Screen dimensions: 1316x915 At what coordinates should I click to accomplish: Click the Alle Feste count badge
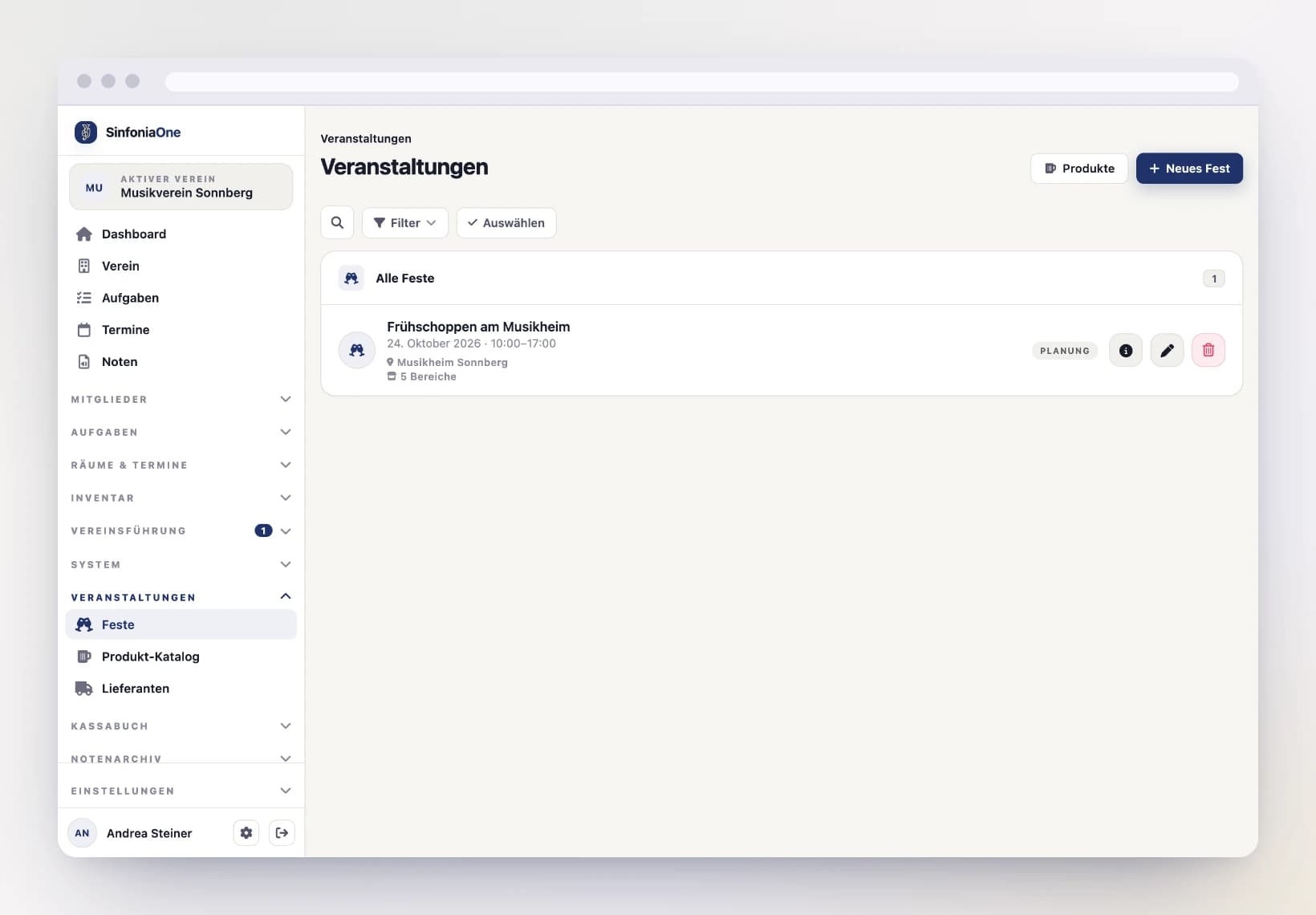[1214, 279]
